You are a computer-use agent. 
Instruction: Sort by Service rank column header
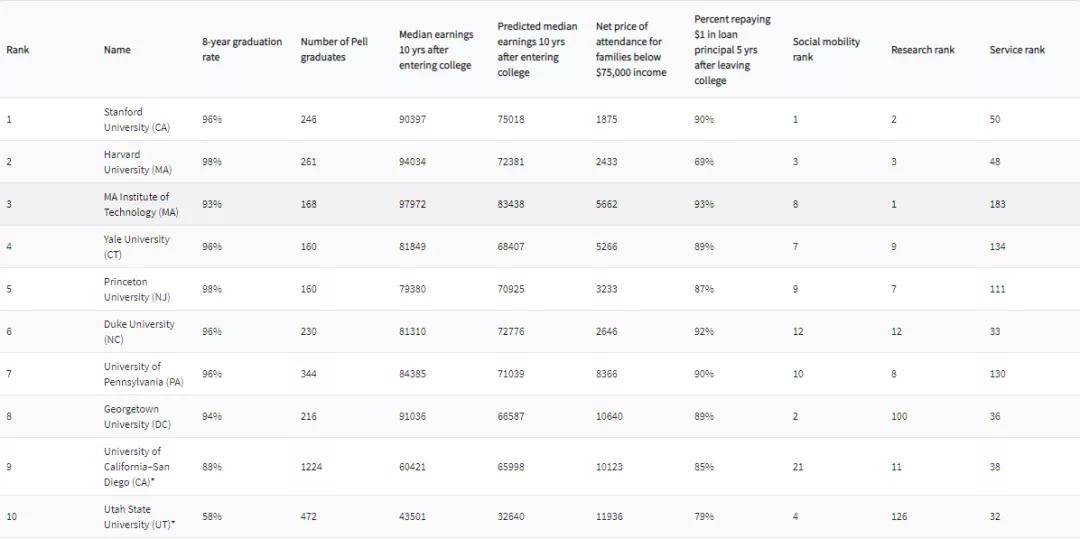[1017, 50]
